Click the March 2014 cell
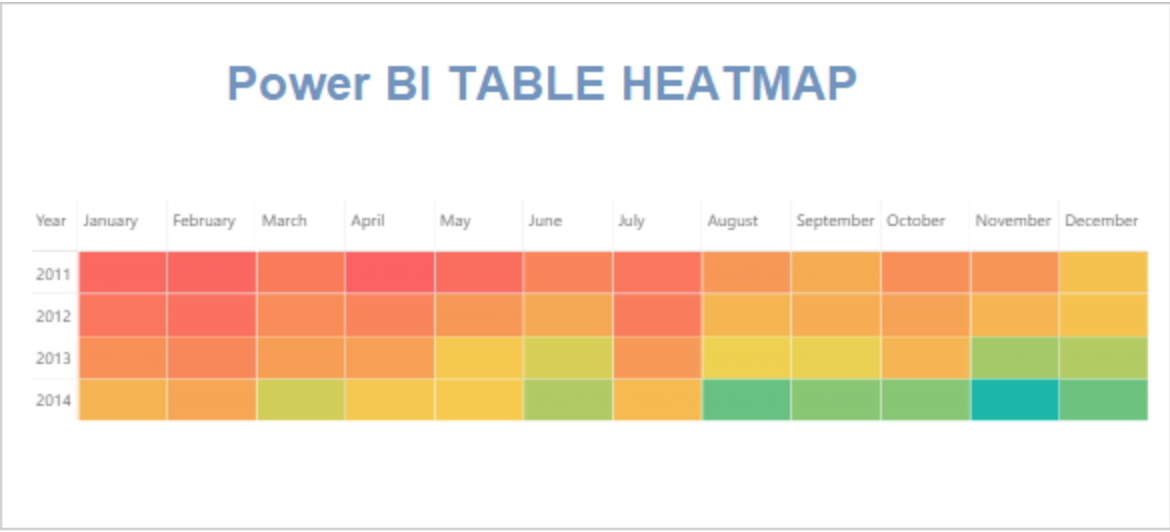Image resolution: width=1170 pixels, height=532 pixels. pyautogui.click(x=301, y=400)
